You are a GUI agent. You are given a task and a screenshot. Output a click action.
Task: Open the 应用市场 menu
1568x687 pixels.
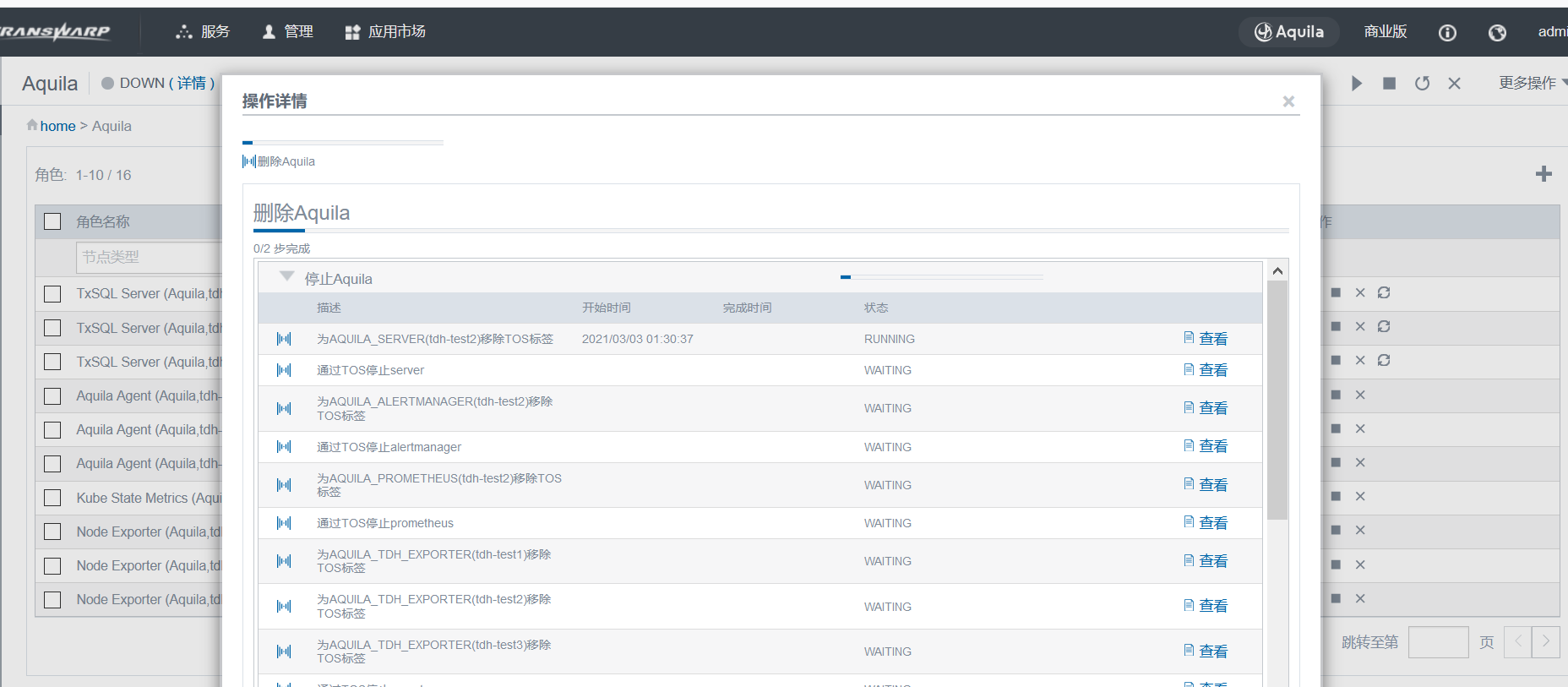click(x=385, y=32)
